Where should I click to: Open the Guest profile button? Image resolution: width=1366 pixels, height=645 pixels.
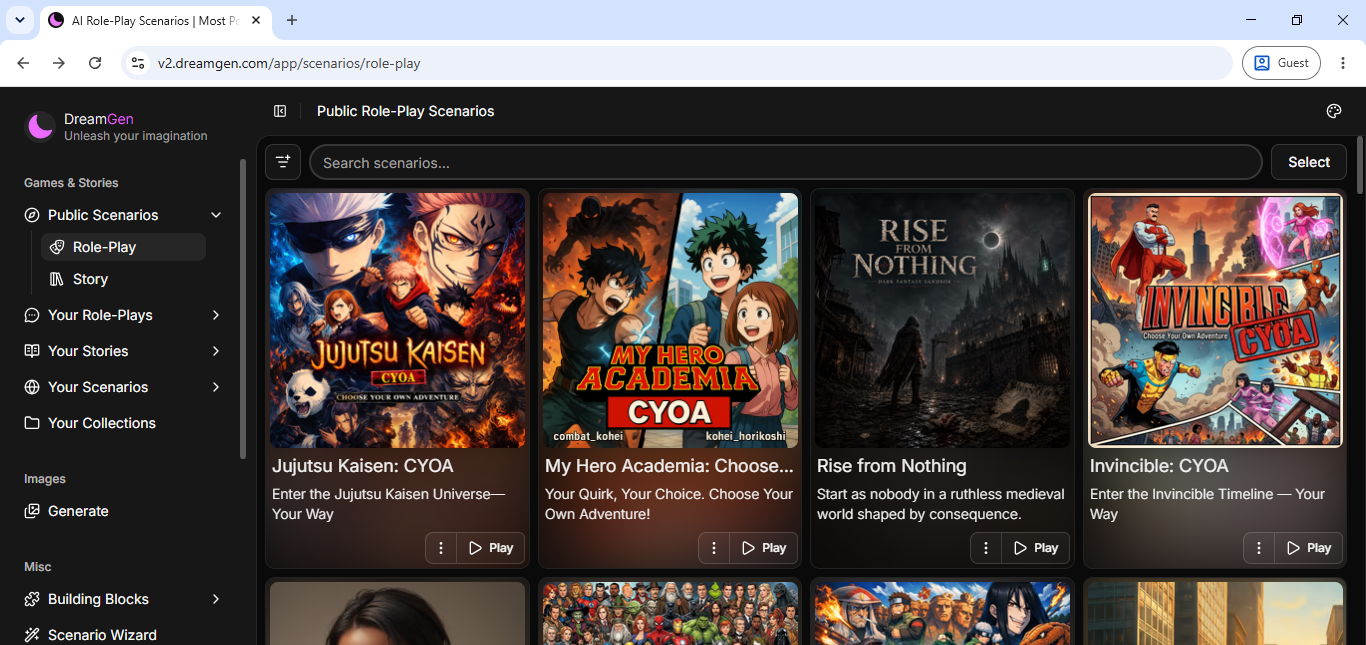(1281, 63)
